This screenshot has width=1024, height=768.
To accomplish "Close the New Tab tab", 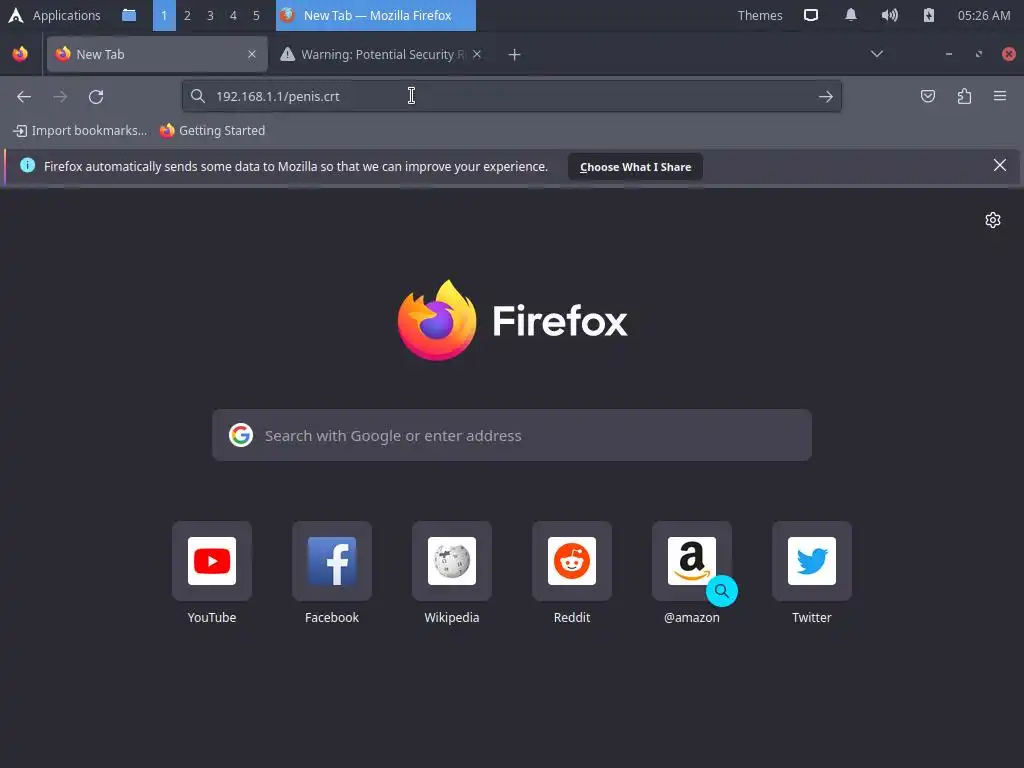I will 252,54.
